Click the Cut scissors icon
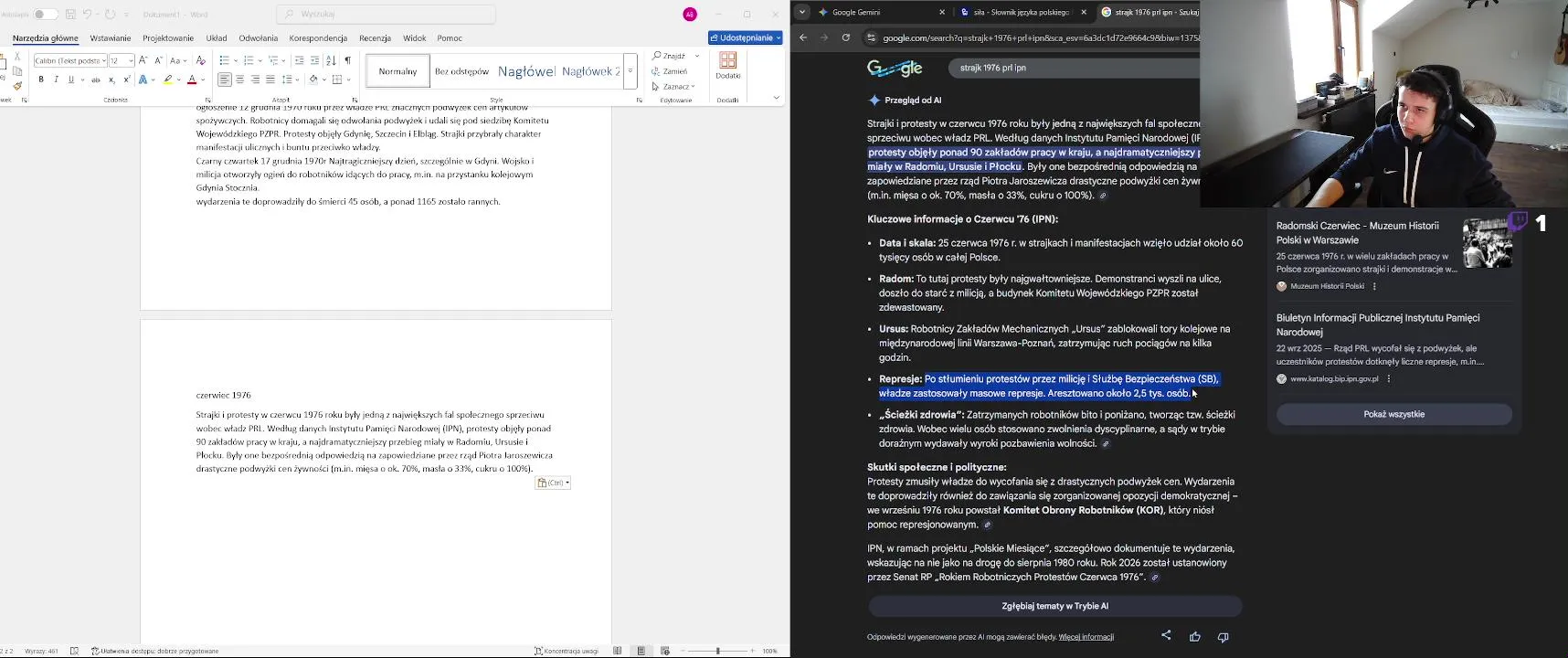1568x658 pixels. point(17,57)
